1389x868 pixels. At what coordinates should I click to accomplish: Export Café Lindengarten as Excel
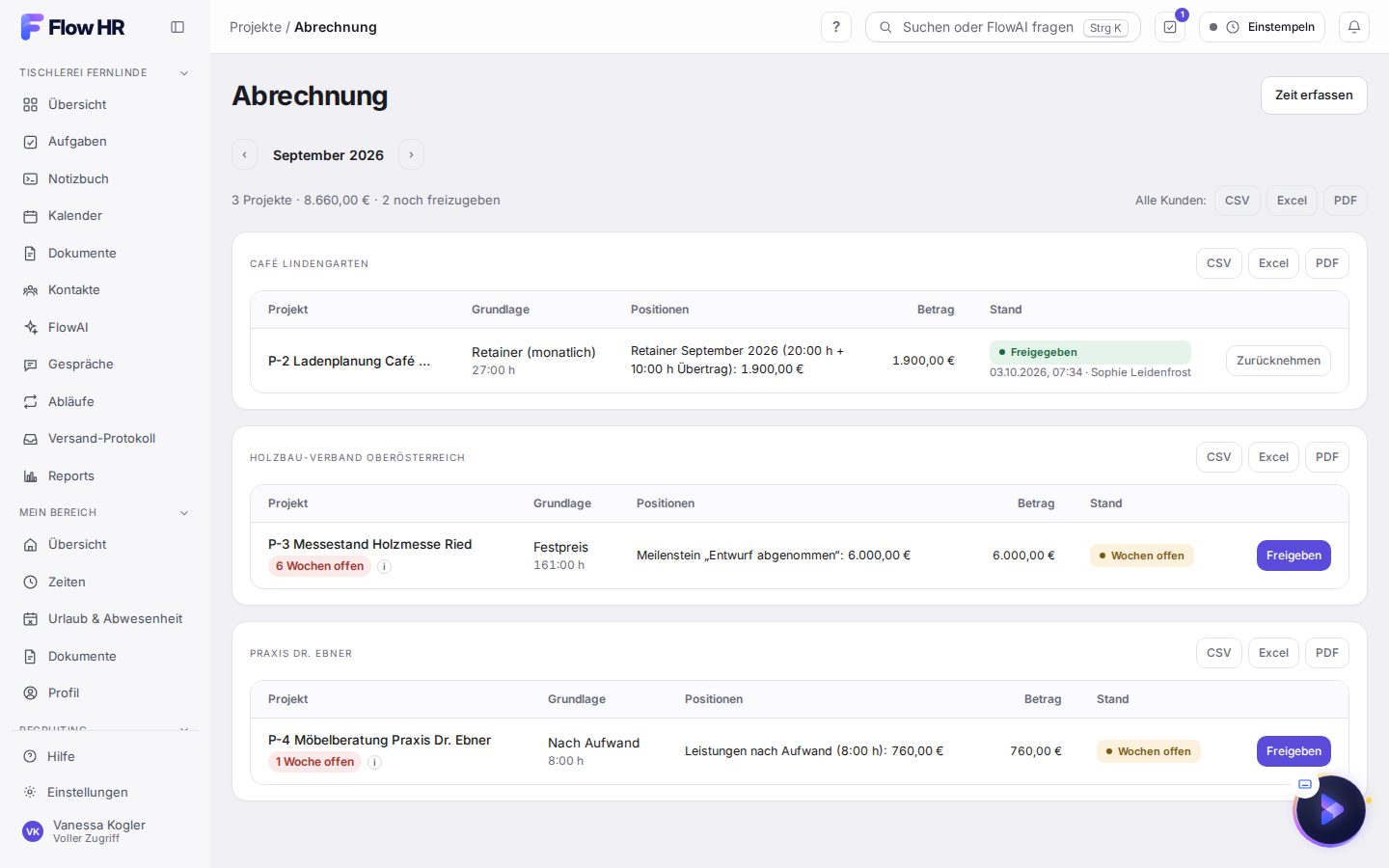(1273, 263)
